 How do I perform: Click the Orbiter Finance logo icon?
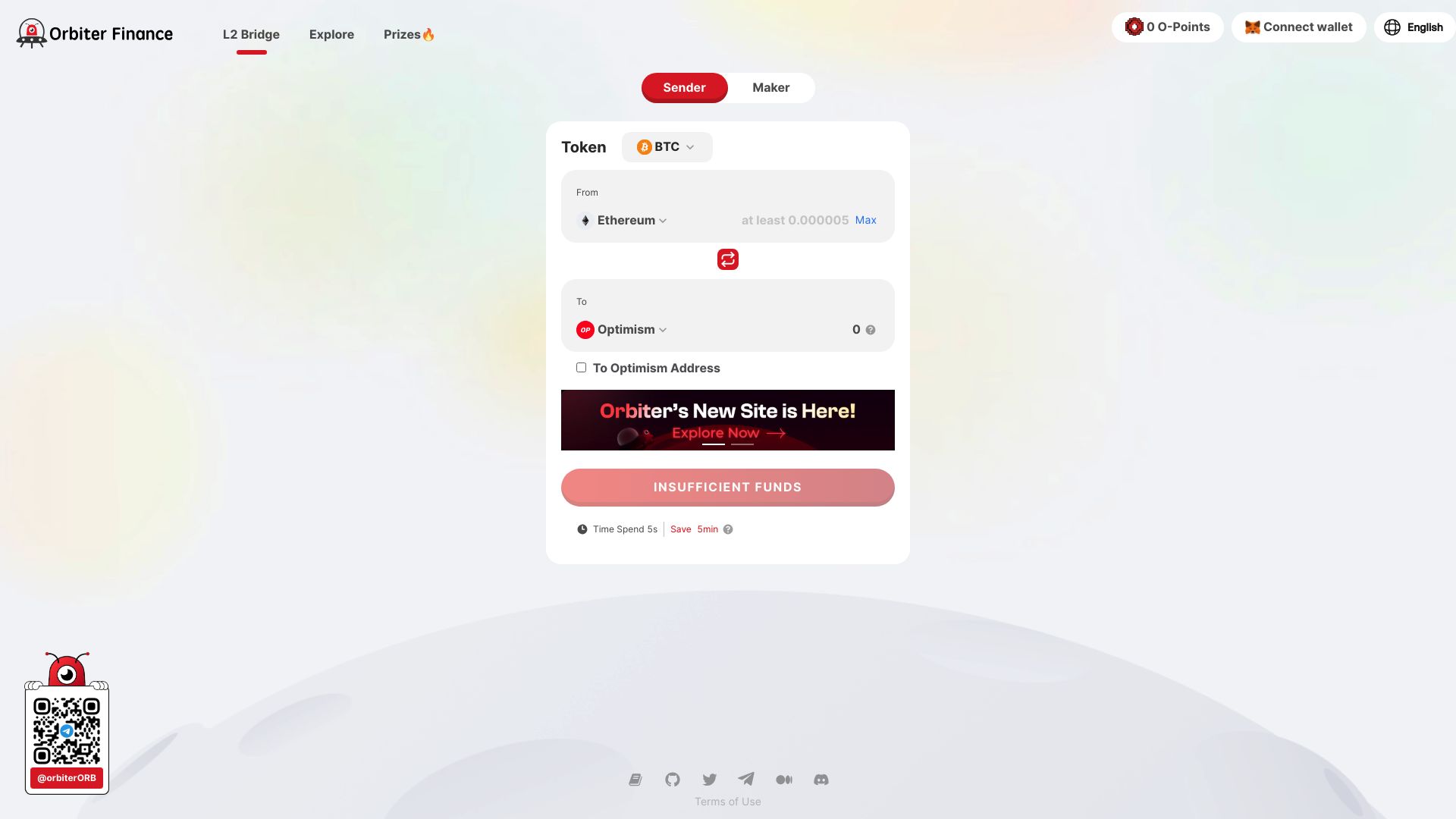tap(30, 32)
